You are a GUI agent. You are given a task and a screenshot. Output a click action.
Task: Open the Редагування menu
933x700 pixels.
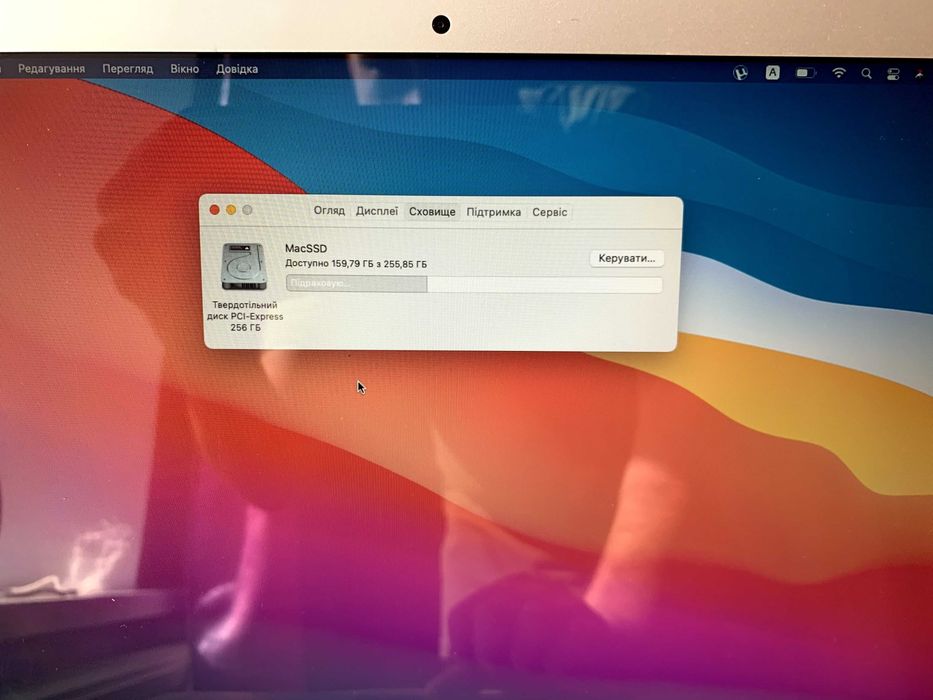click(51, 69)
